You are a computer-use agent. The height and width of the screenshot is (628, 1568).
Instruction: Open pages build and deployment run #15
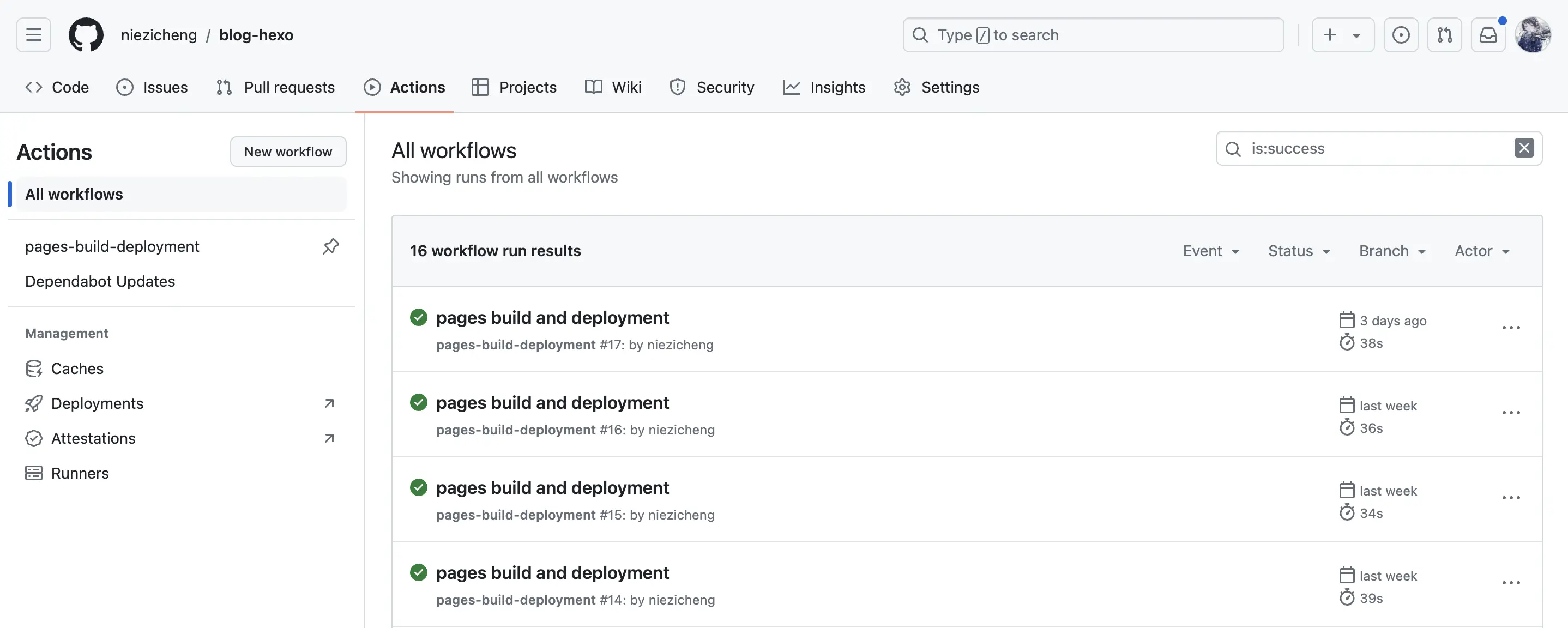[x=552, y=488]
